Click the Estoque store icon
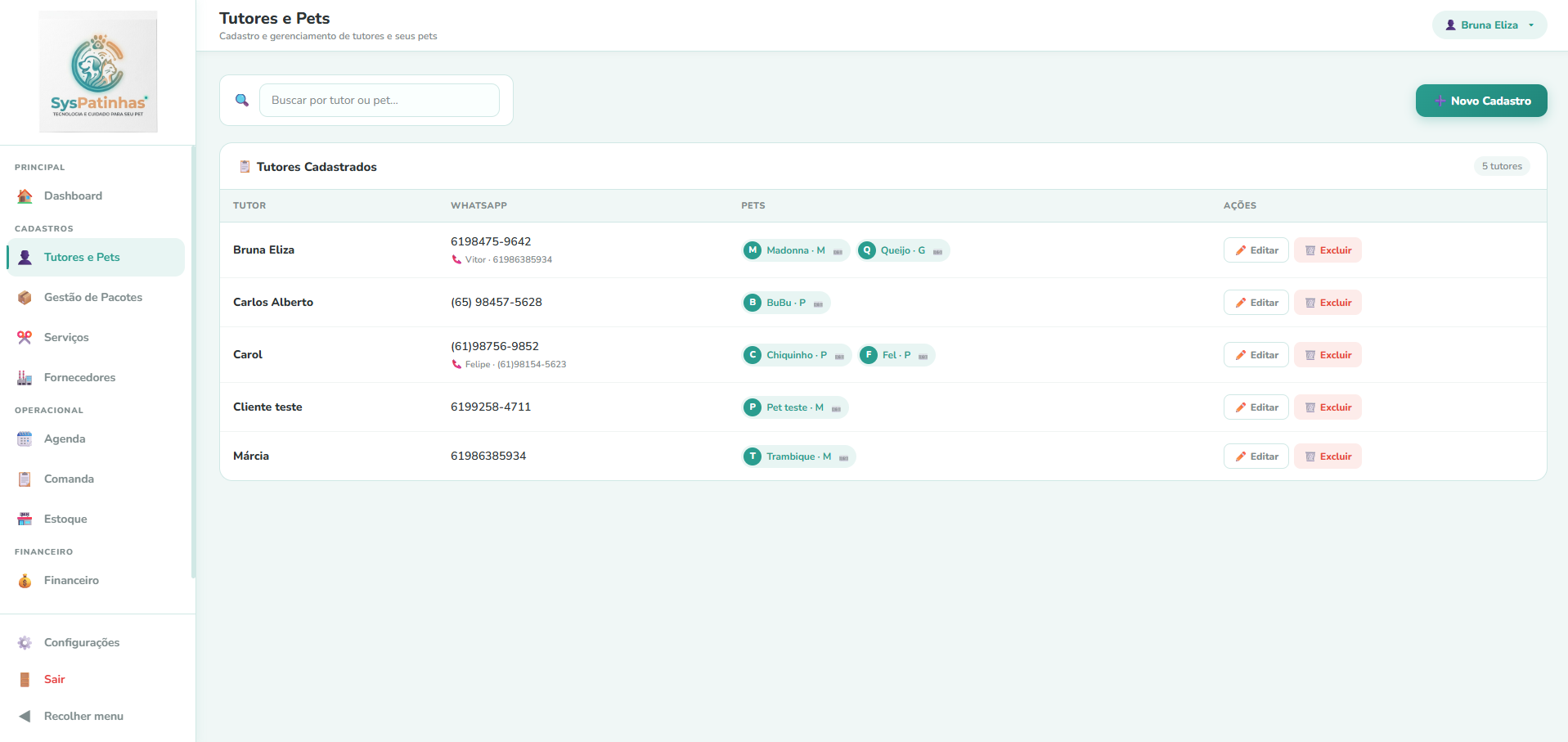1568x742 pixels. coord(25,519)
